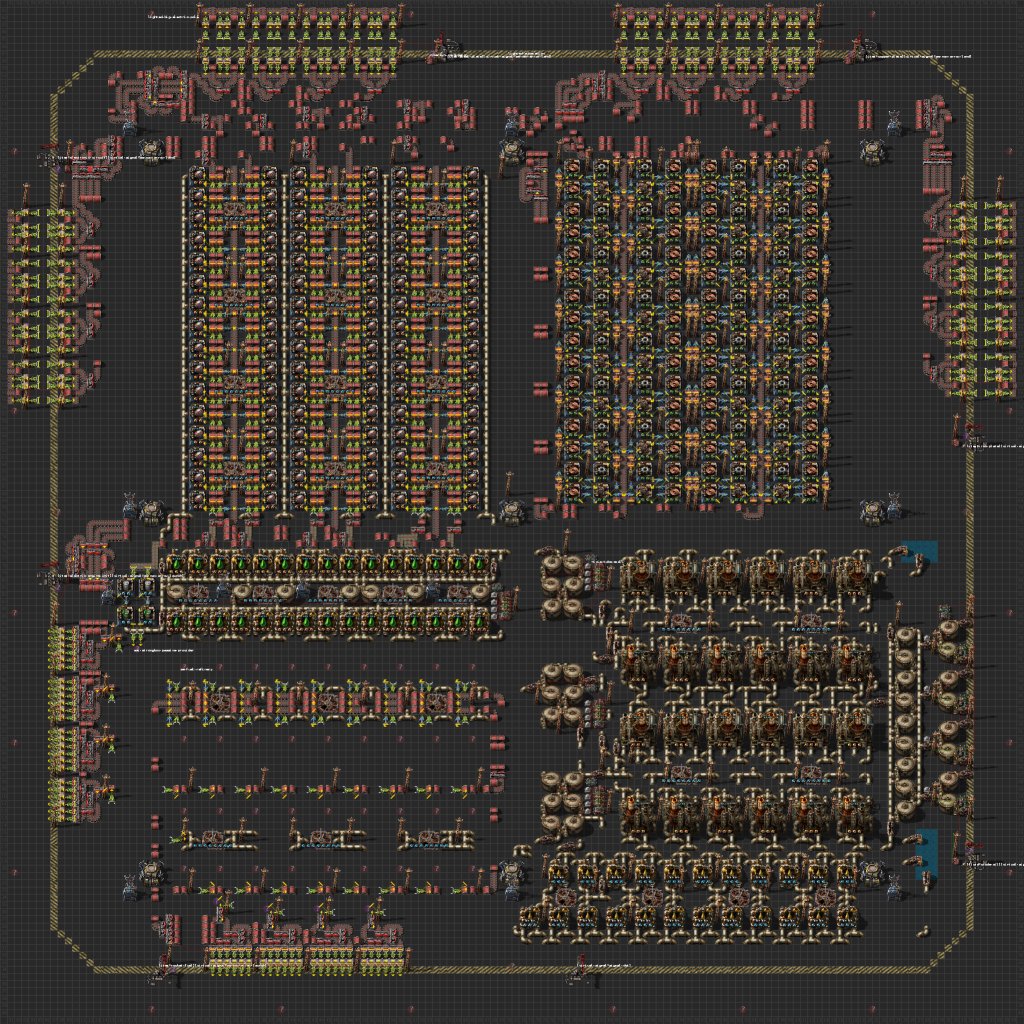Image resolution: width=1024 pixels, height=1024 pixels.
Task: Click the upper water patch beside the refineries
Action: (921, 551)
